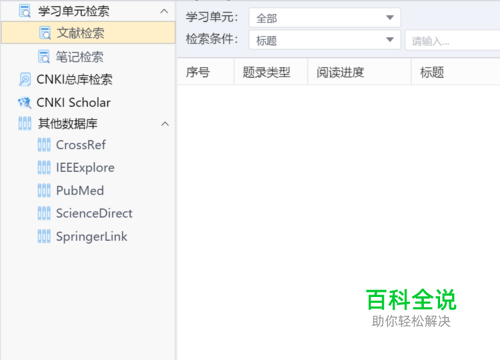Click the 学习单元: field label

[212, 17]
